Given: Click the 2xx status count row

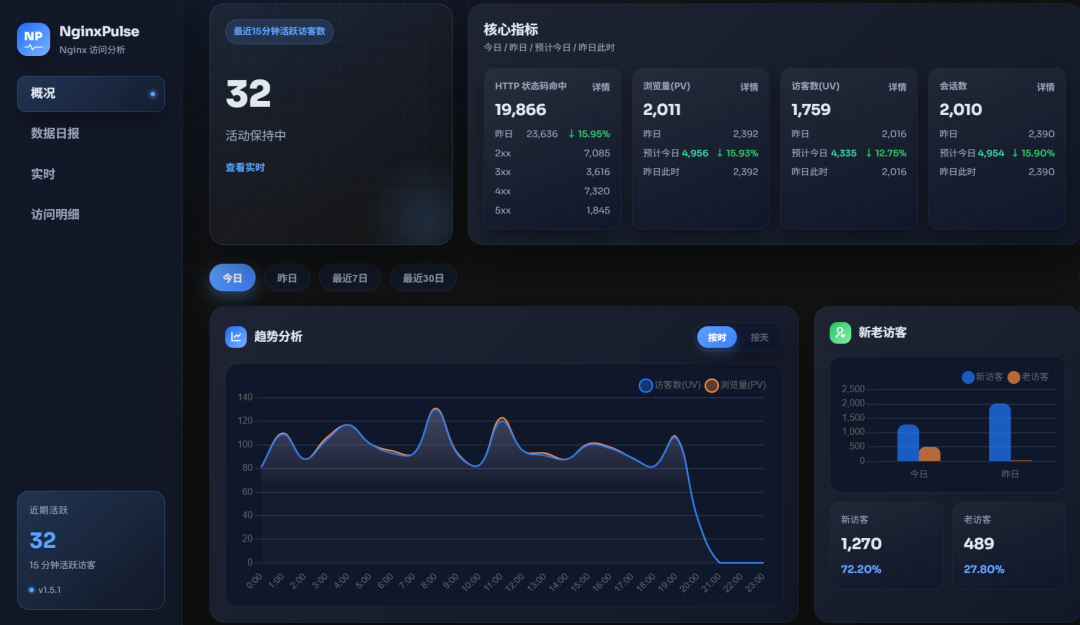Looking at the screenshot, I should point(552,153).
